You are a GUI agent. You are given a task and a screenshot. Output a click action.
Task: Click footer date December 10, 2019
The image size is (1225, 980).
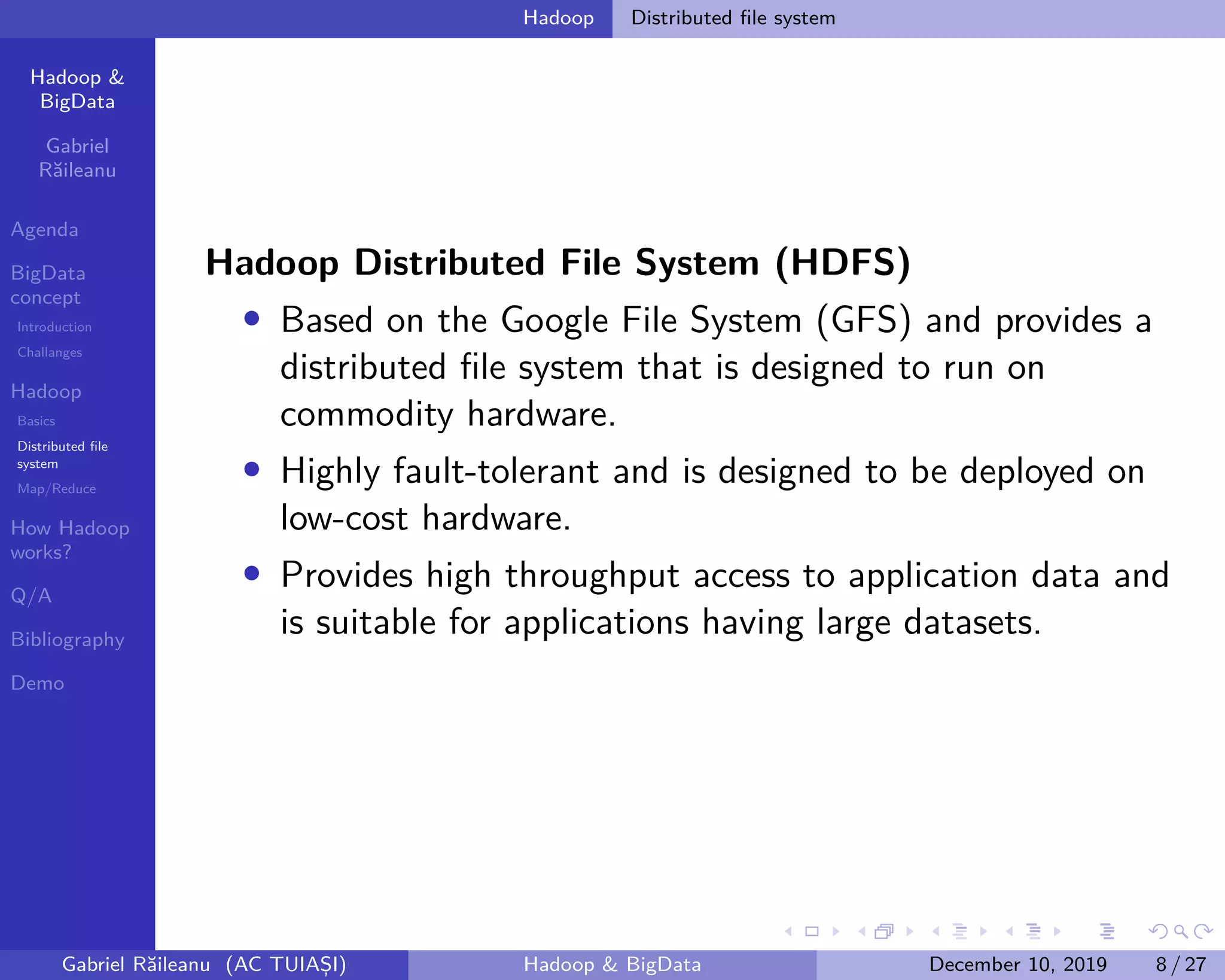click(x=1018, y=964)
